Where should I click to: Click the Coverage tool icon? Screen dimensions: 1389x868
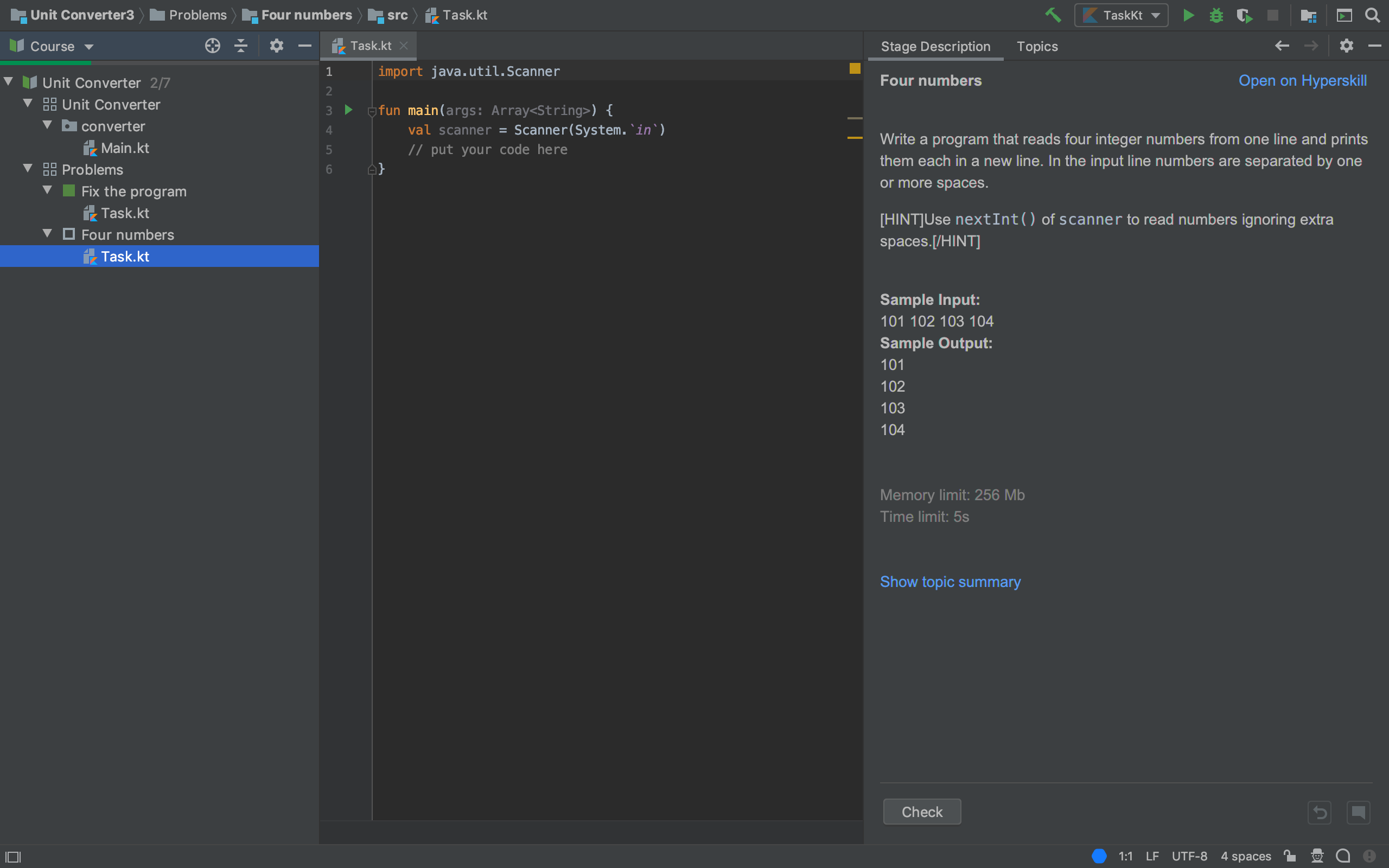(x=1243, y=15)
